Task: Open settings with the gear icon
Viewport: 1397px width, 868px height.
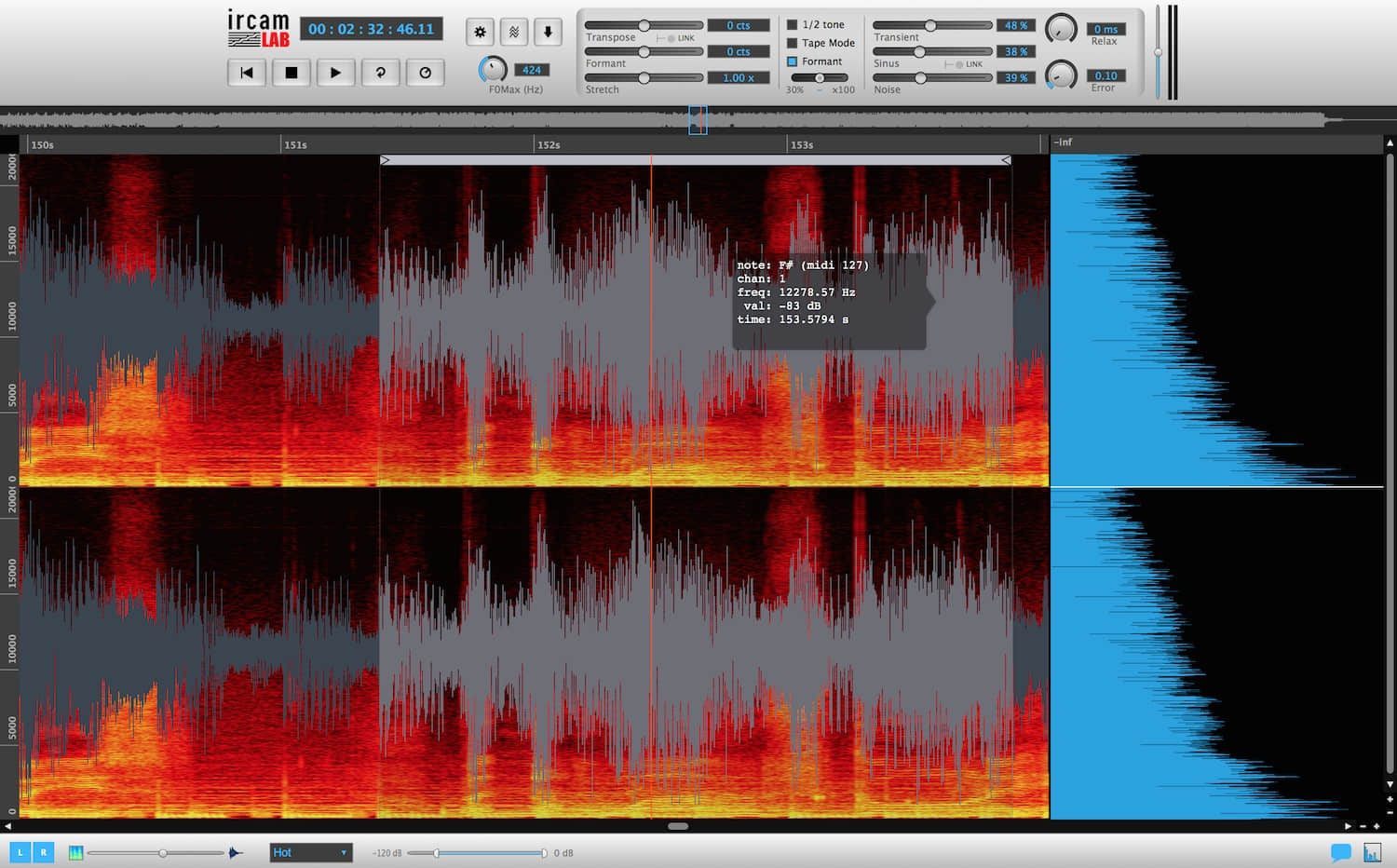Action: point(480,32)
